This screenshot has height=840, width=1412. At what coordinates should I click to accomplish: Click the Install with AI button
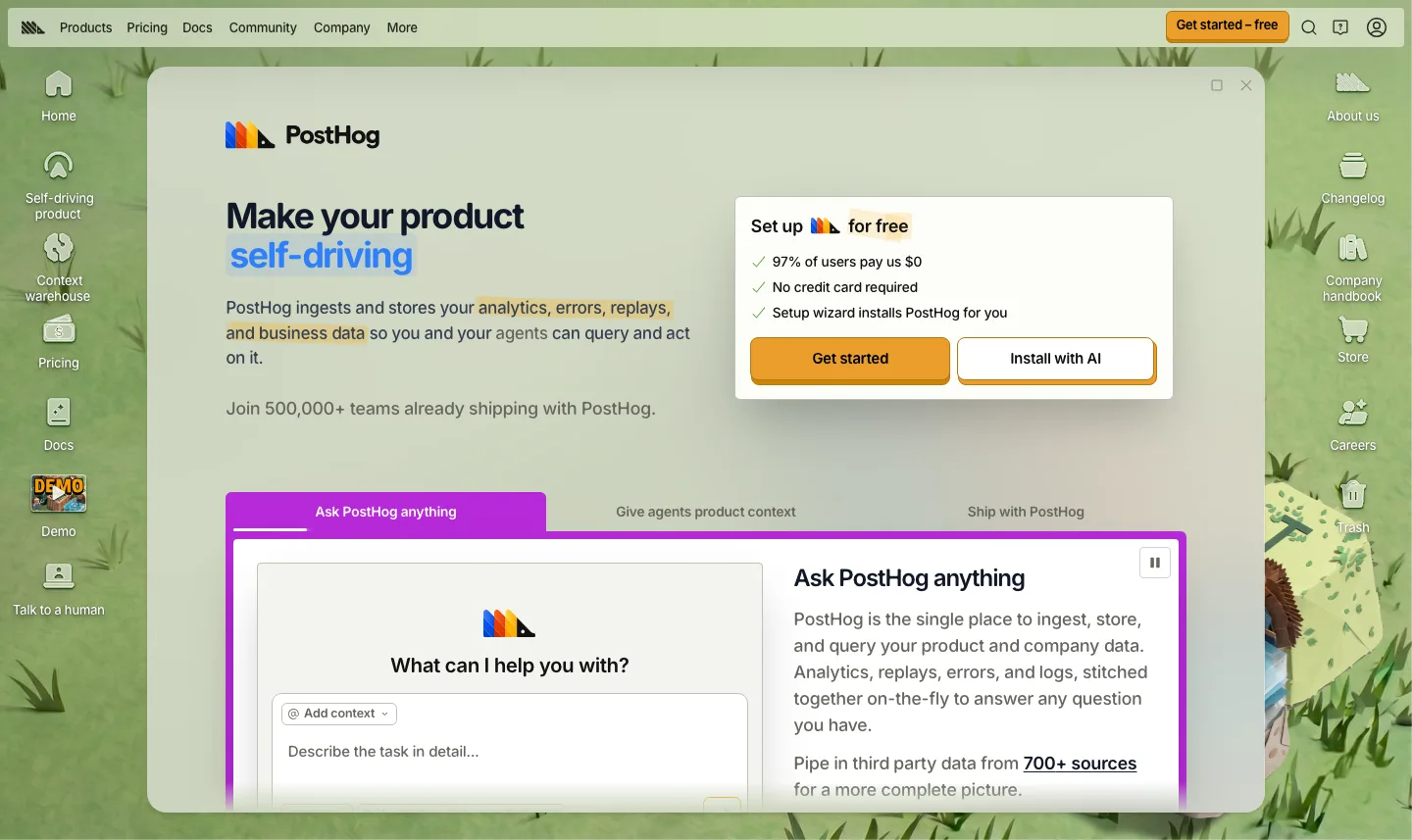[x=1056, y=359]
